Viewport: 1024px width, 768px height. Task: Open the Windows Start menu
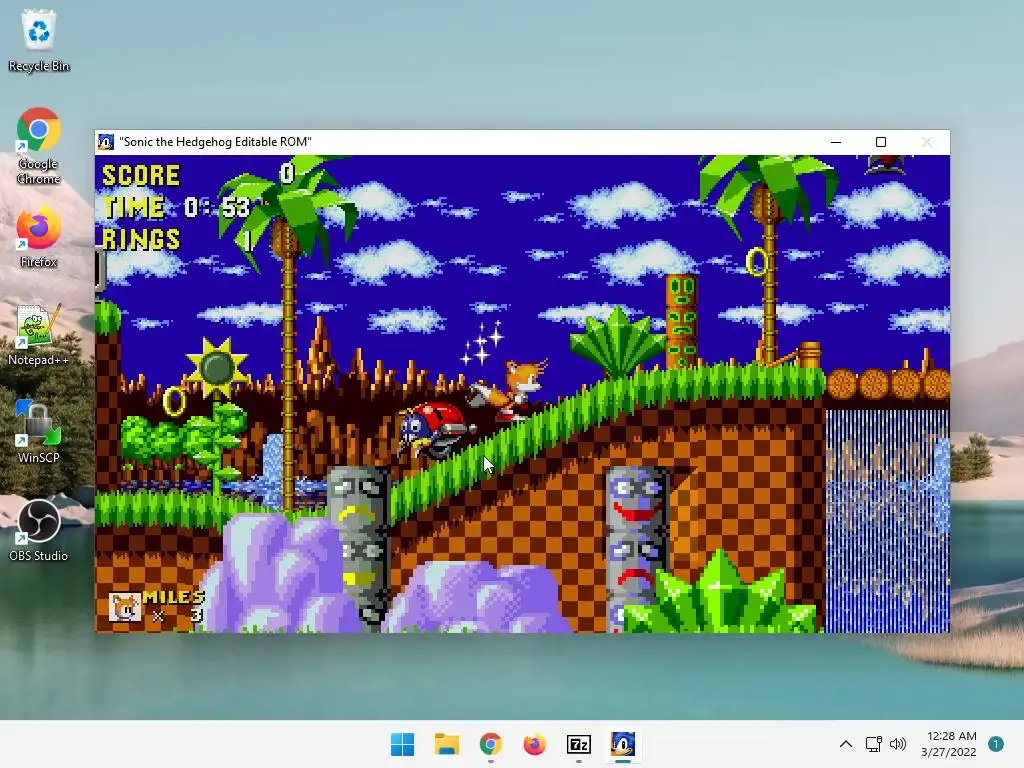tap(402, 744)
